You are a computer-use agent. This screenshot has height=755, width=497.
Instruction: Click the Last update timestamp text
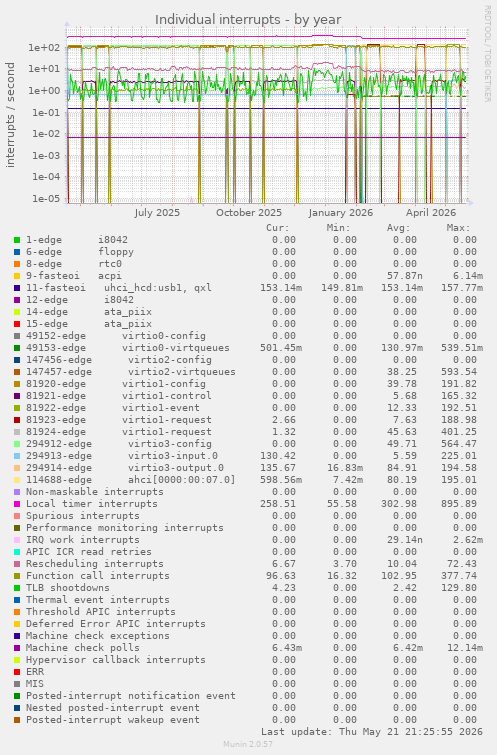(371, 732)
